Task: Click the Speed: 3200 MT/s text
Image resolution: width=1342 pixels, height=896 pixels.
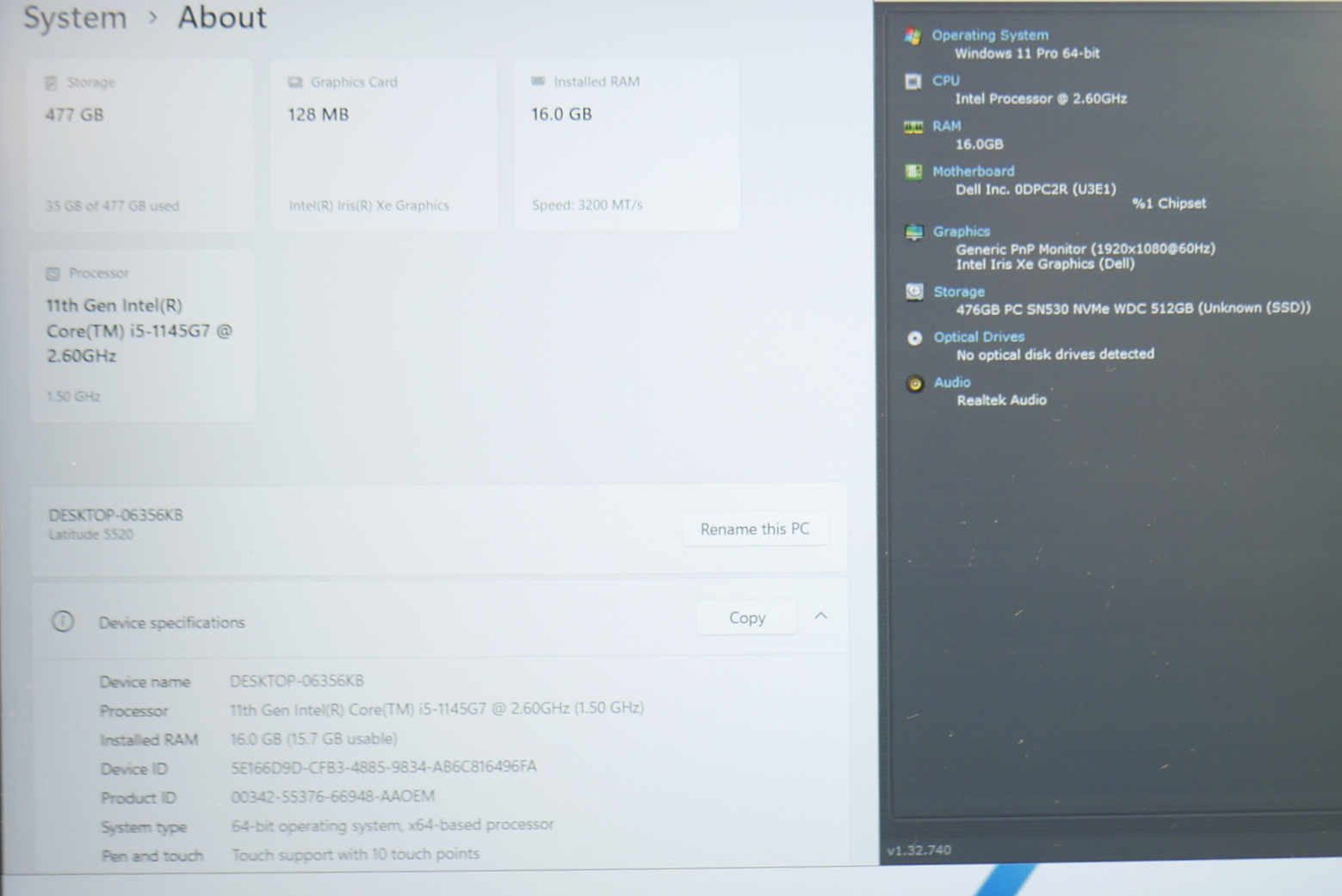Action: coord(587,205)
